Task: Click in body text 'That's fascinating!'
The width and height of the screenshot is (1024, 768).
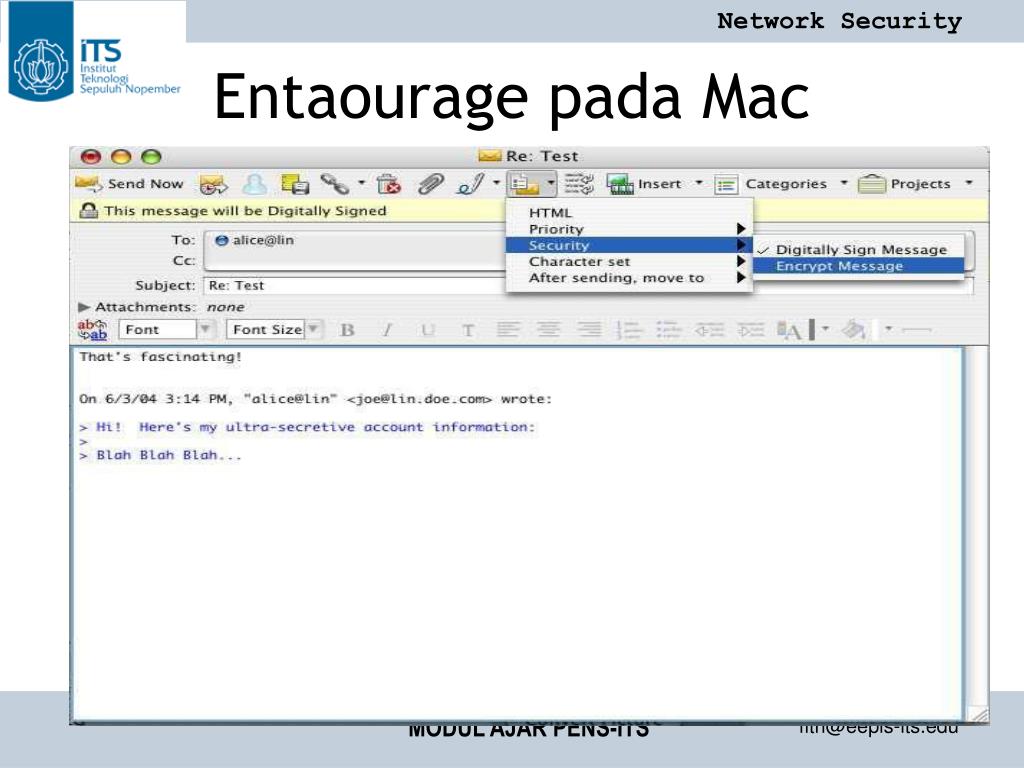Action: (x=161, y=357)
